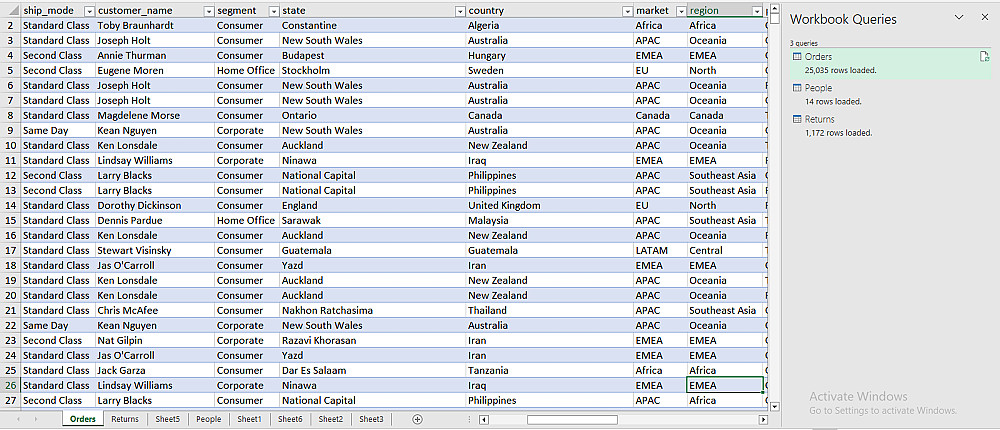Select the country cell Thailand
The height and width of the screenshot is (430, 1000).
[x=550, y=310]
